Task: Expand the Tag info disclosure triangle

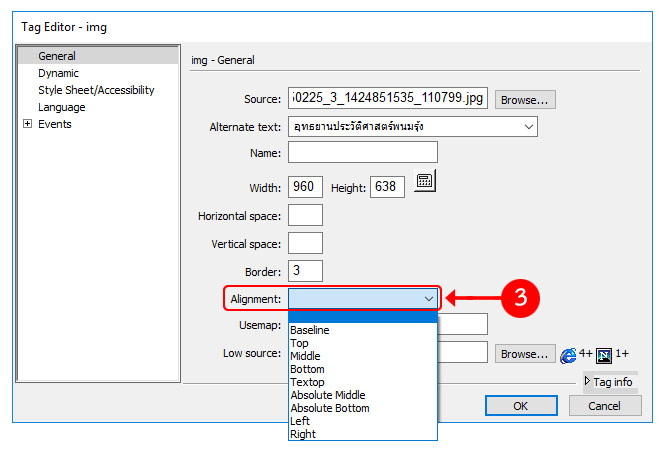Action: click(x=587, y=381)
